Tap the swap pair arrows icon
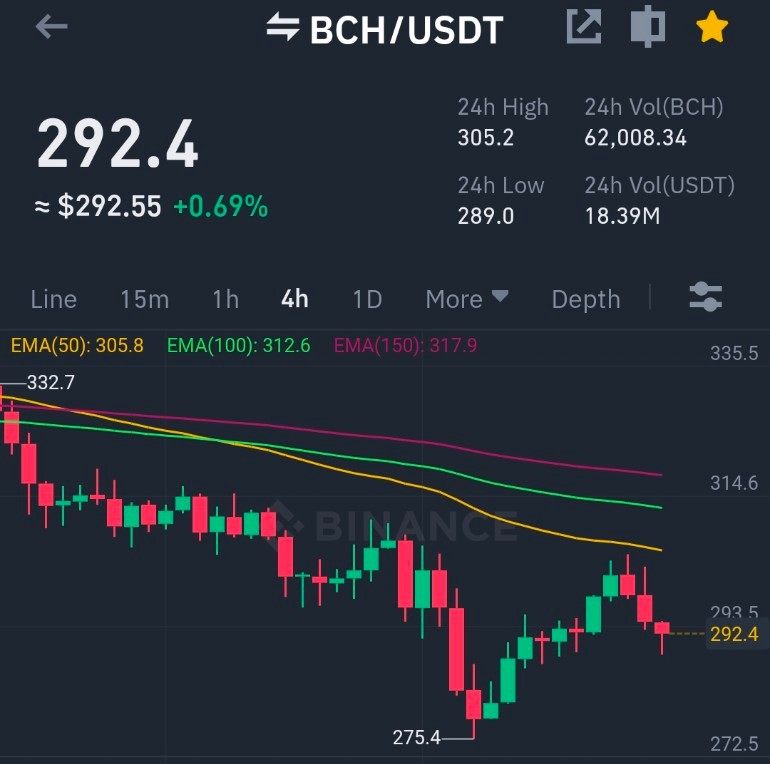Image resolution: width=770 pixels, height=764 pixels. (283, 27)
